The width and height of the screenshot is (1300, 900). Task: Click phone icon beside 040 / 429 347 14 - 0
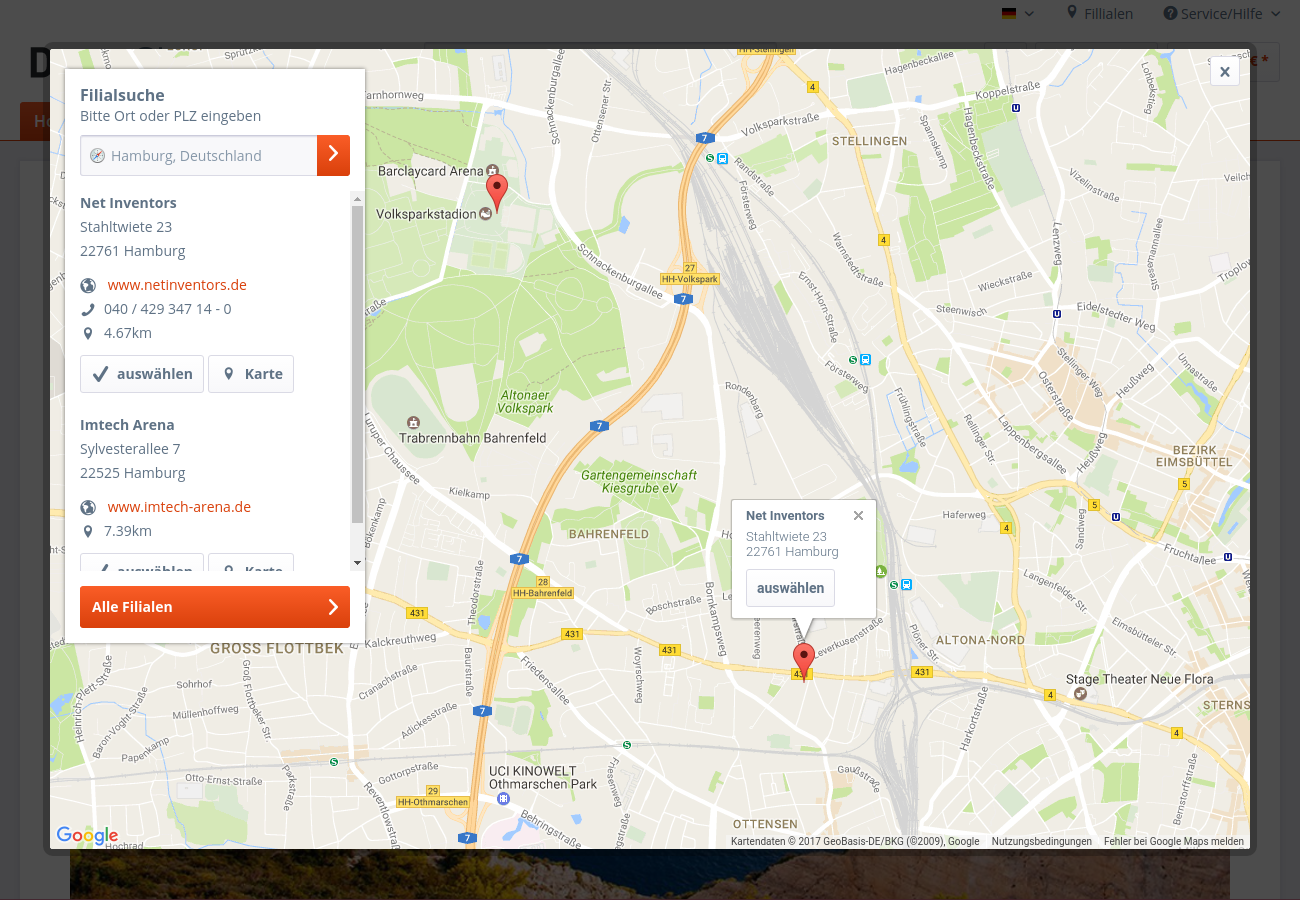click(x=88, y=309)
